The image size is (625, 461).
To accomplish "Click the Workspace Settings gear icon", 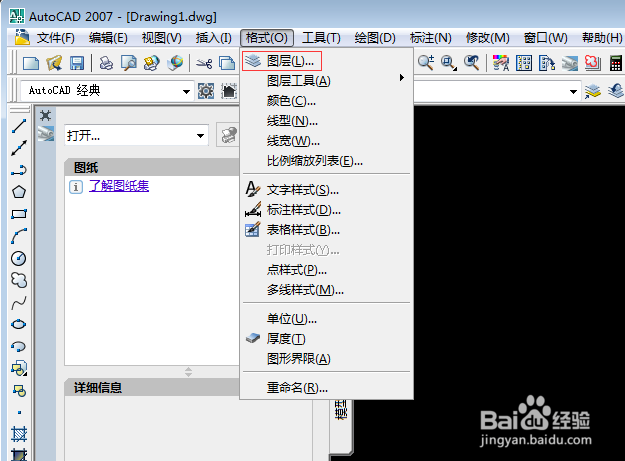I will coord(206,91).
